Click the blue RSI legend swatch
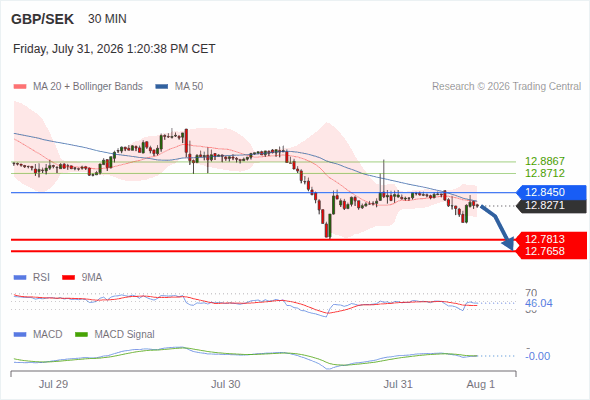 (20, 278)
